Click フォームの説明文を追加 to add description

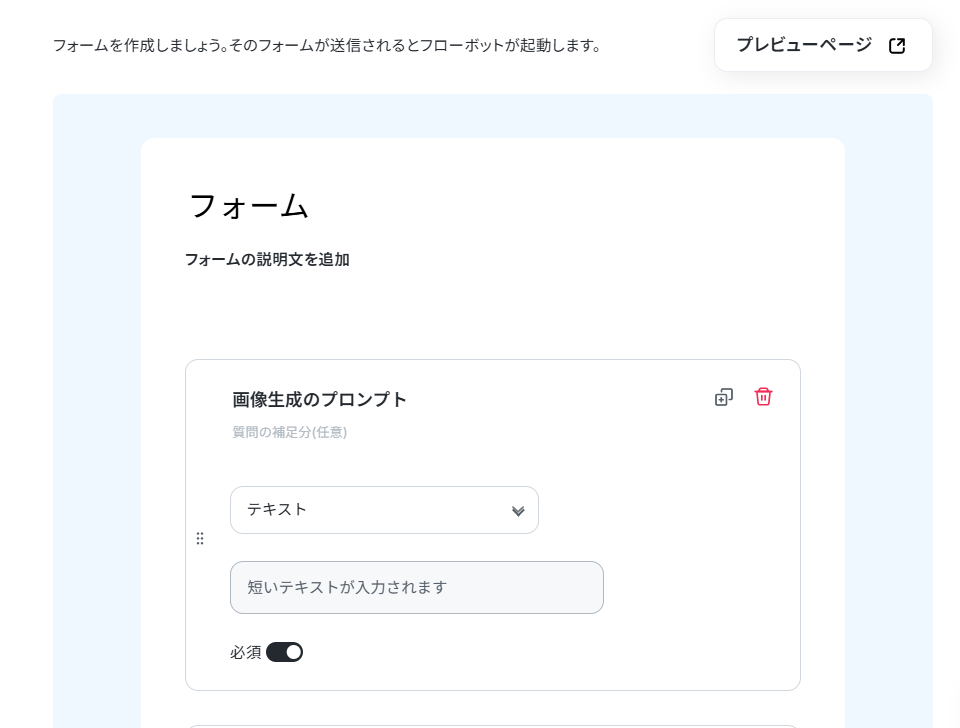267,260
